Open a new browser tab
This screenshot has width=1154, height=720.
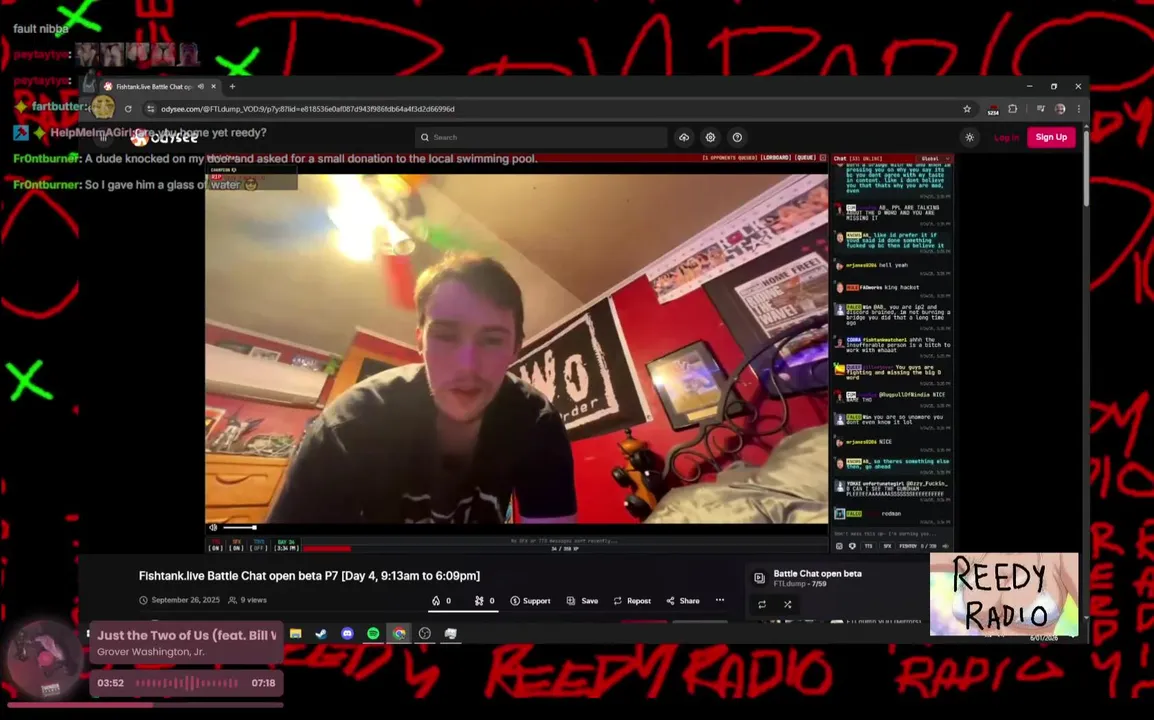(233, 86)
